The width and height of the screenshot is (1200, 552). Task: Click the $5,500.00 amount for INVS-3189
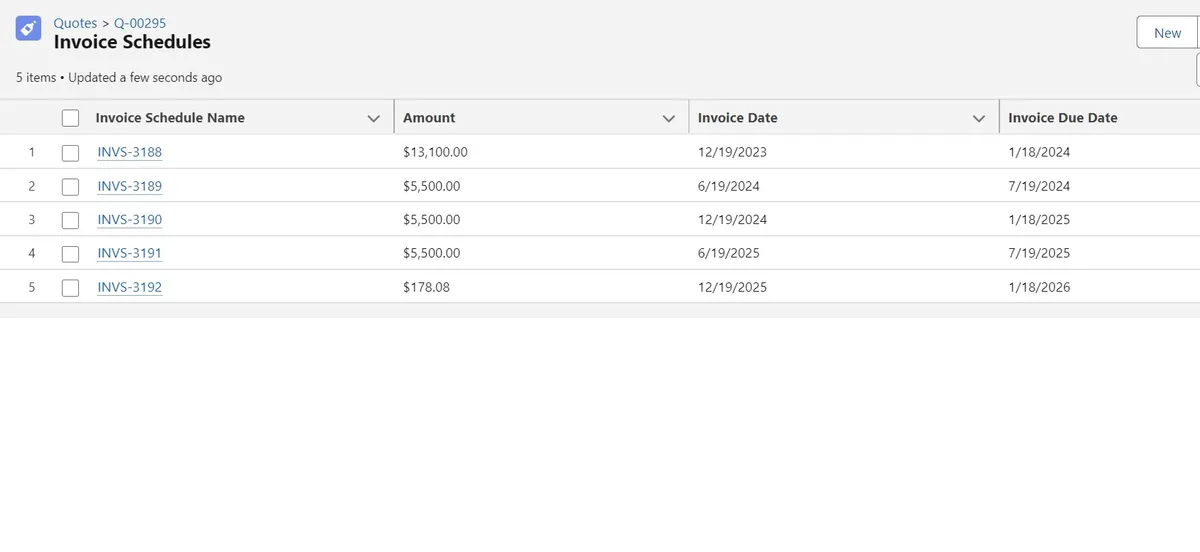432,186
